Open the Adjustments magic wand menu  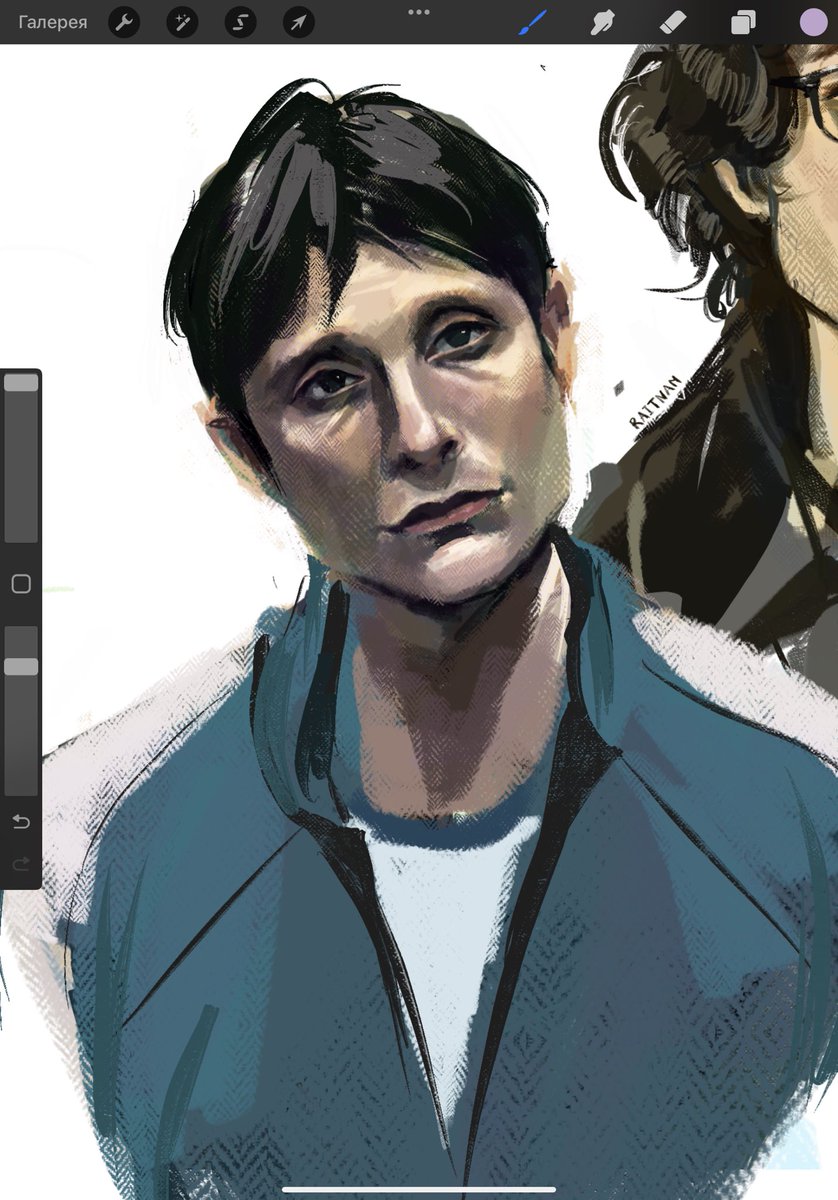pos(182,22)
